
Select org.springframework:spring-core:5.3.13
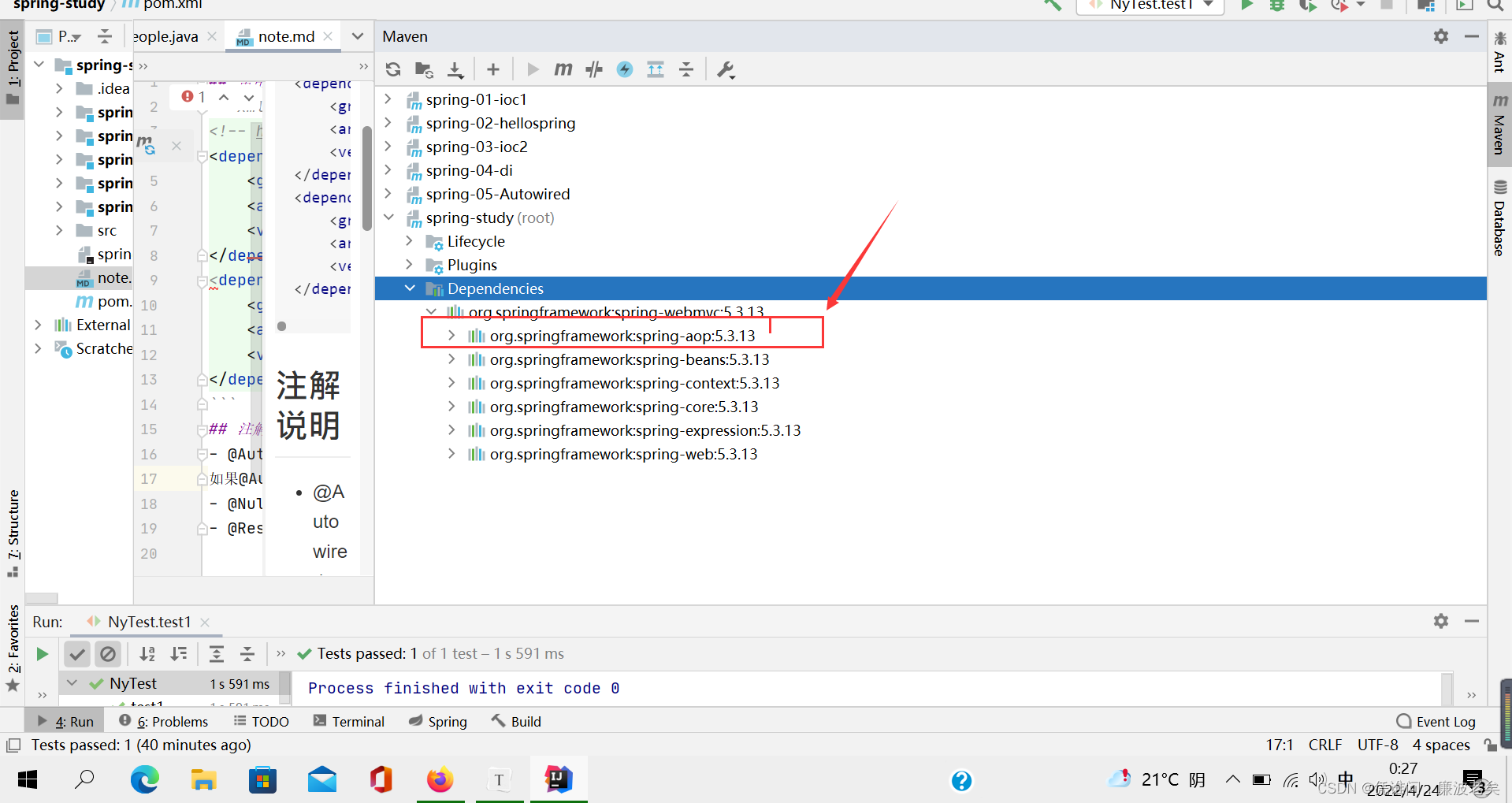(x=624, y=407)
